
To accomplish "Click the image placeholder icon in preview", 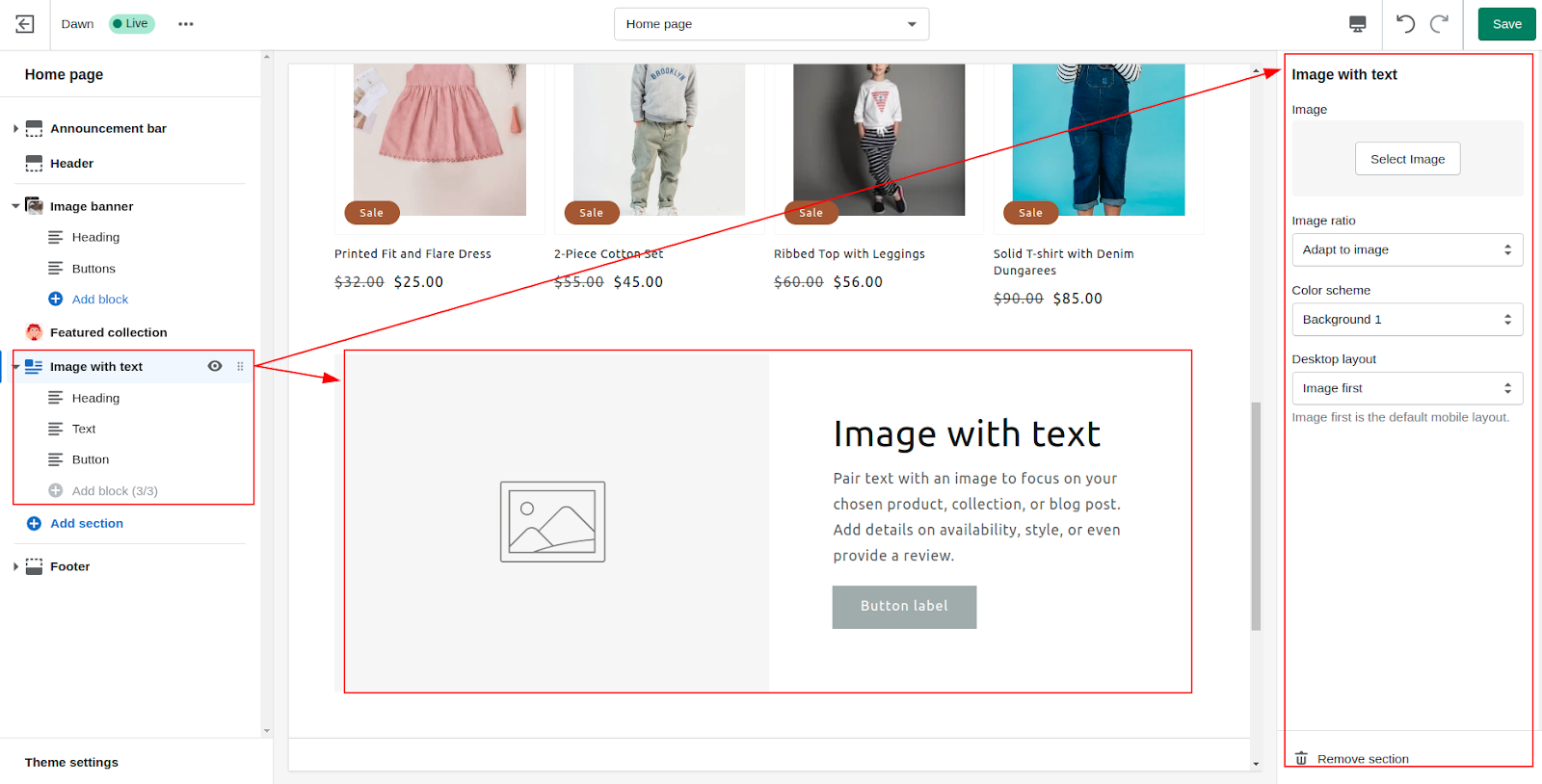I will pos(552,521).
